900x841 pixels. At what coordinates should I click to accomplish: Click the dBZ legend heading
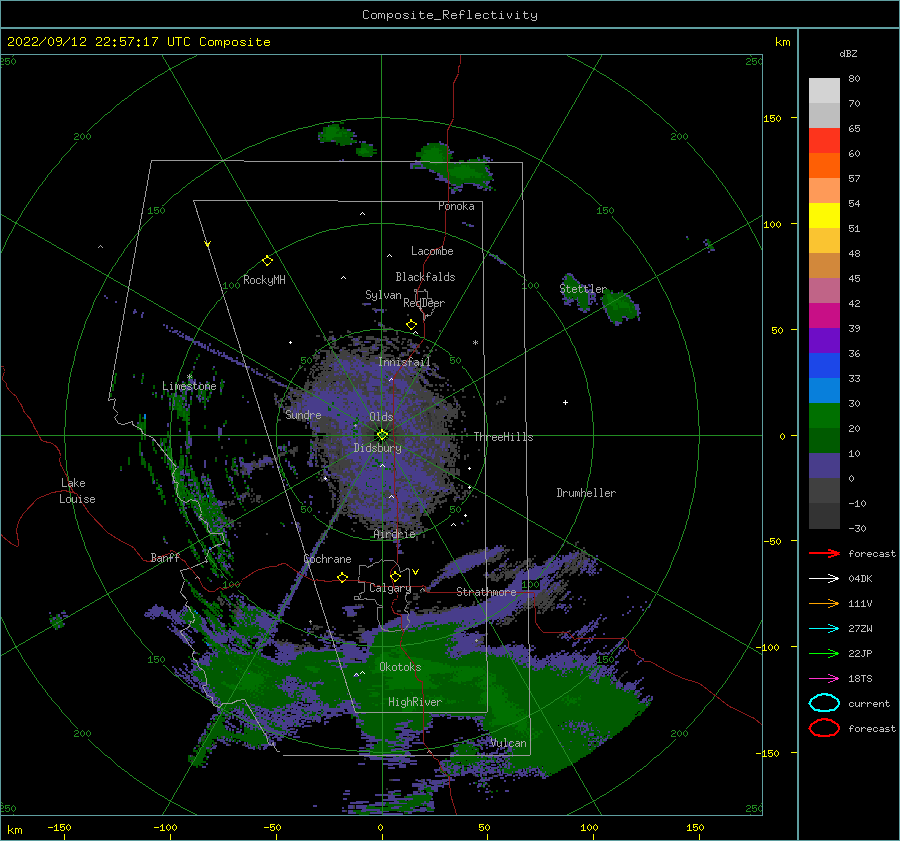848,53
